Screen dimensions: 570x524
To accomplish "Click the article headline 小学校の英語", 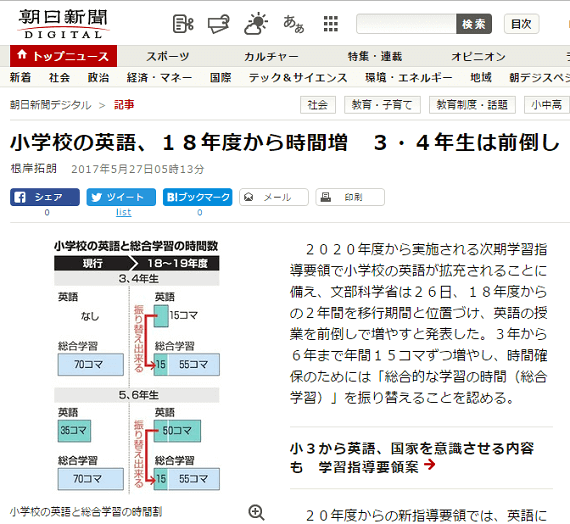I will [285, 142].
